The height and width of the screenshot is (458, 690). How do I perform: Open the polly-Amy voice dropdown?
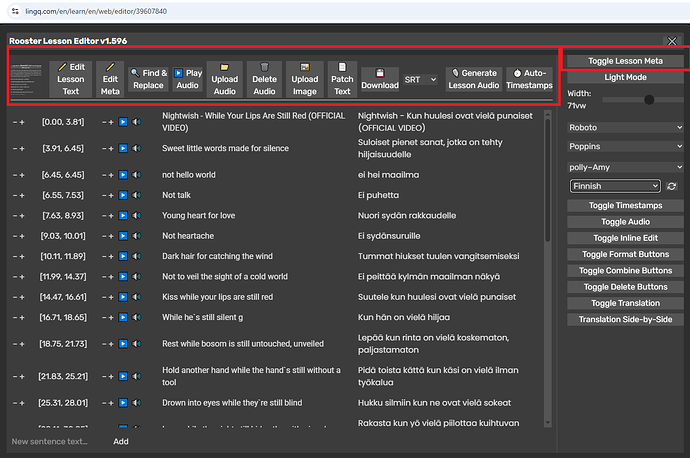tap(625, 167)
